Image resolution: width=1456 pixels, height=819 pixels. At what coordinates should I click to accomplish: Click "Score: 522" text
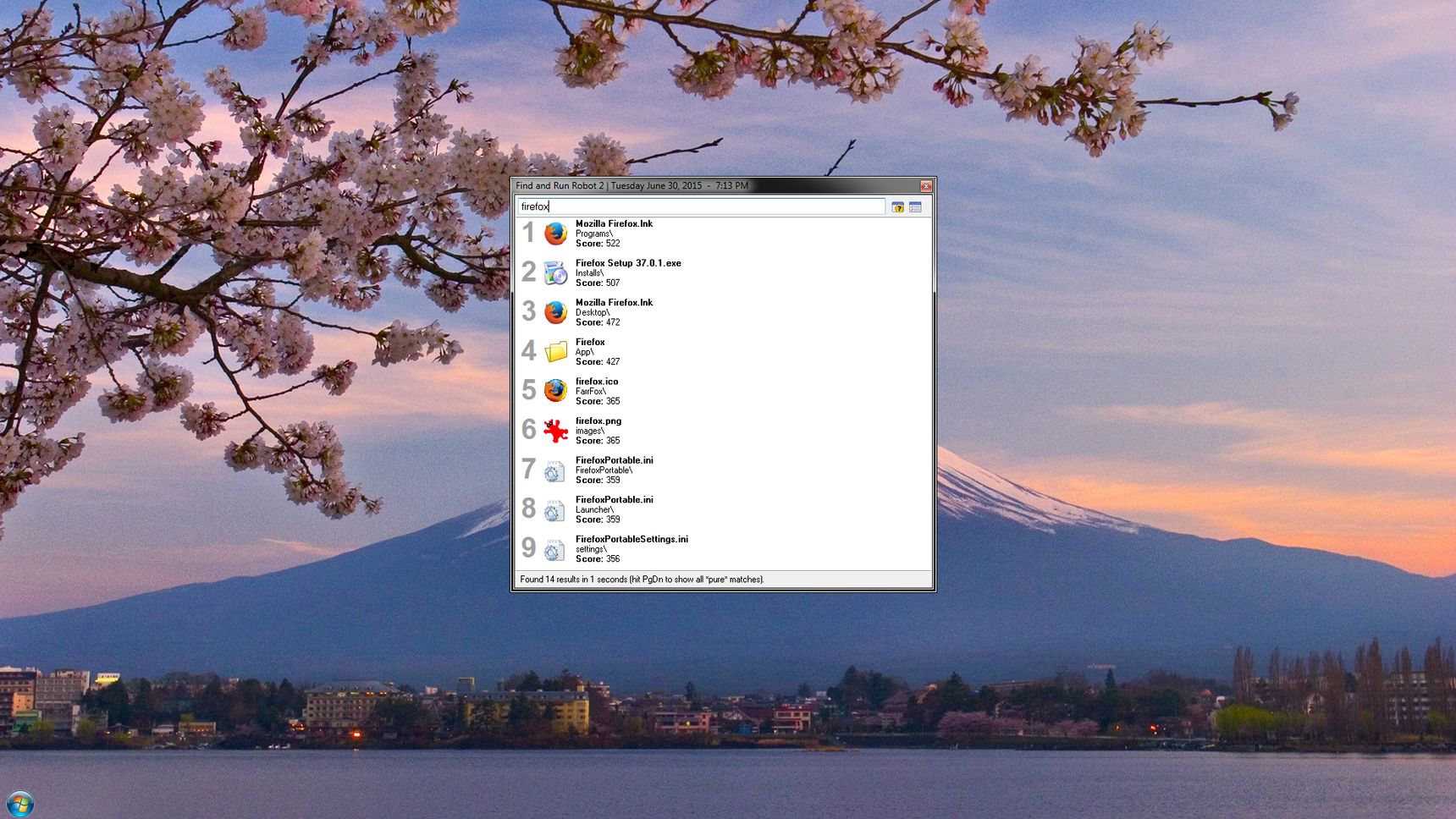598,244
